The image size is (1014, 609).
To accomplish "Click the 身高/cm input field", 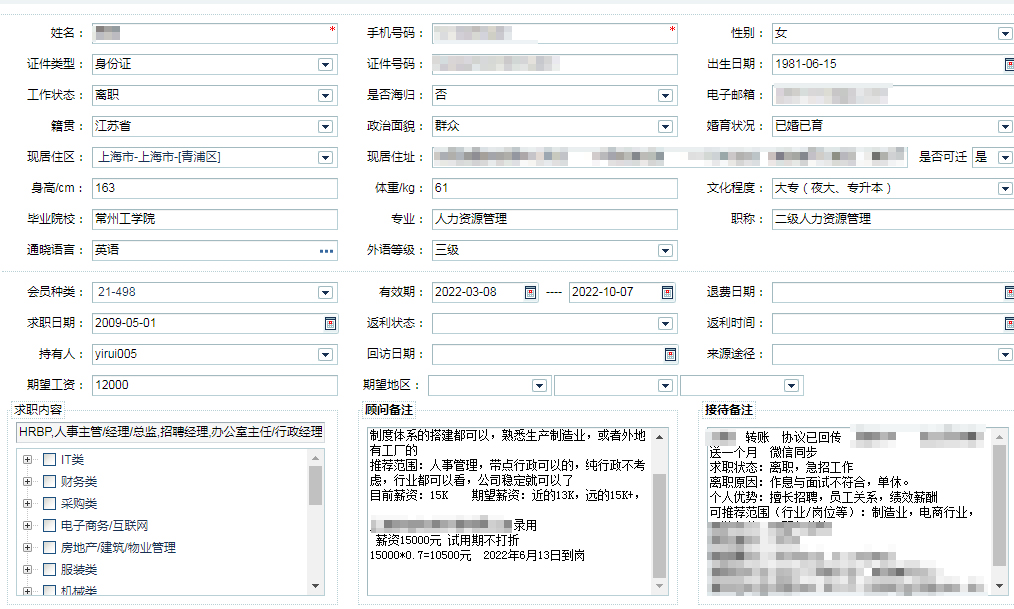I will tap(215, 189).
